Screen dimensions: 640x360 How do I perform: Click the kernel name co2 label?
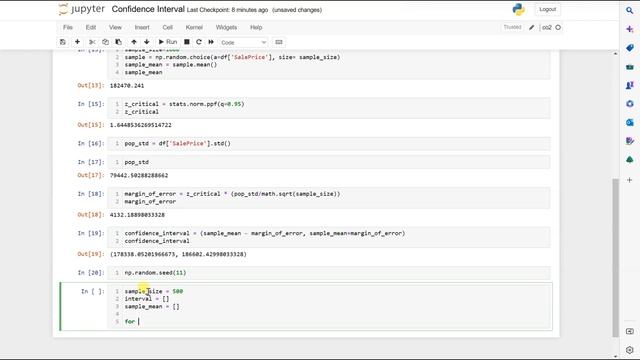point(547,27)
